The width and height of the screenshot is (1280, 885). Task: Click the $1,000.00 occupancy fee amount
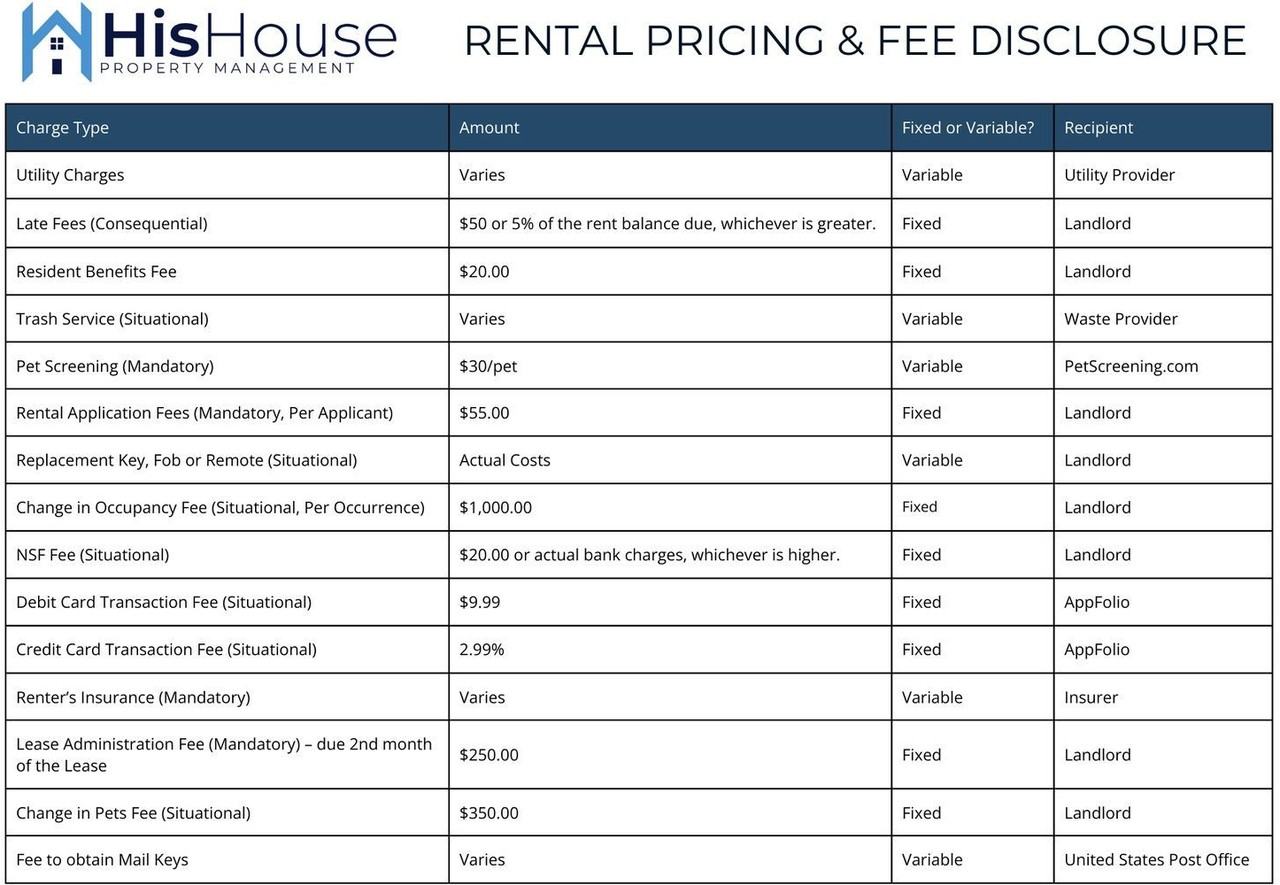495,508
